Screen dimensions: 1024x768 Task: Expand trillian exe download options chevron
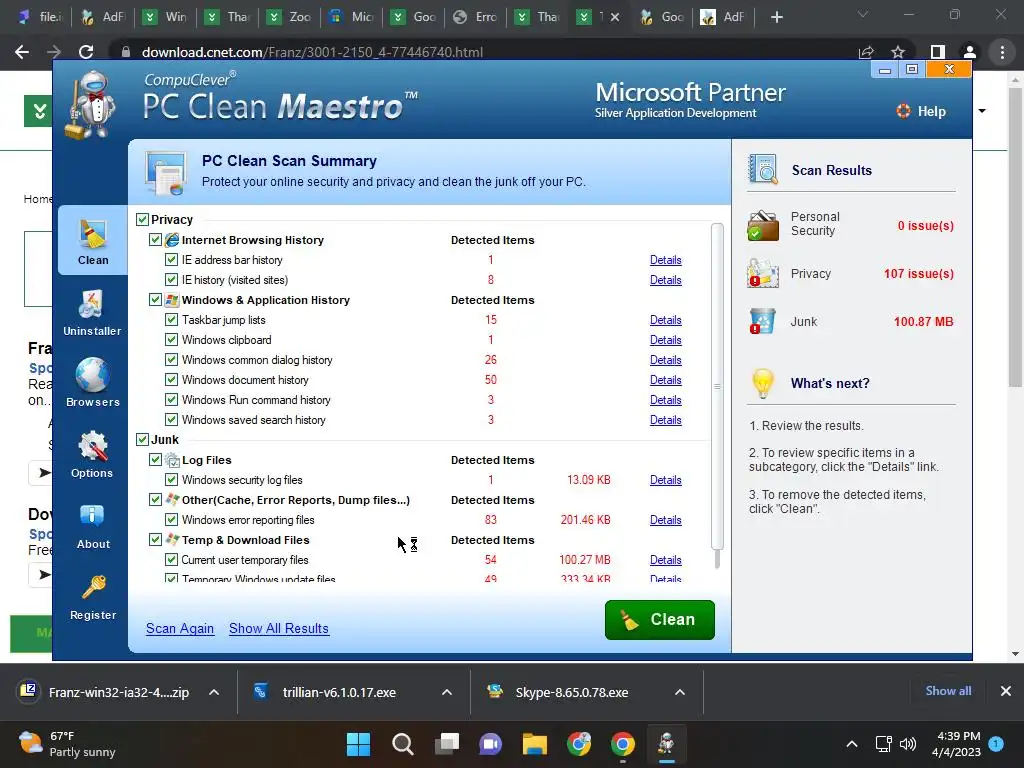pos(447,692)
